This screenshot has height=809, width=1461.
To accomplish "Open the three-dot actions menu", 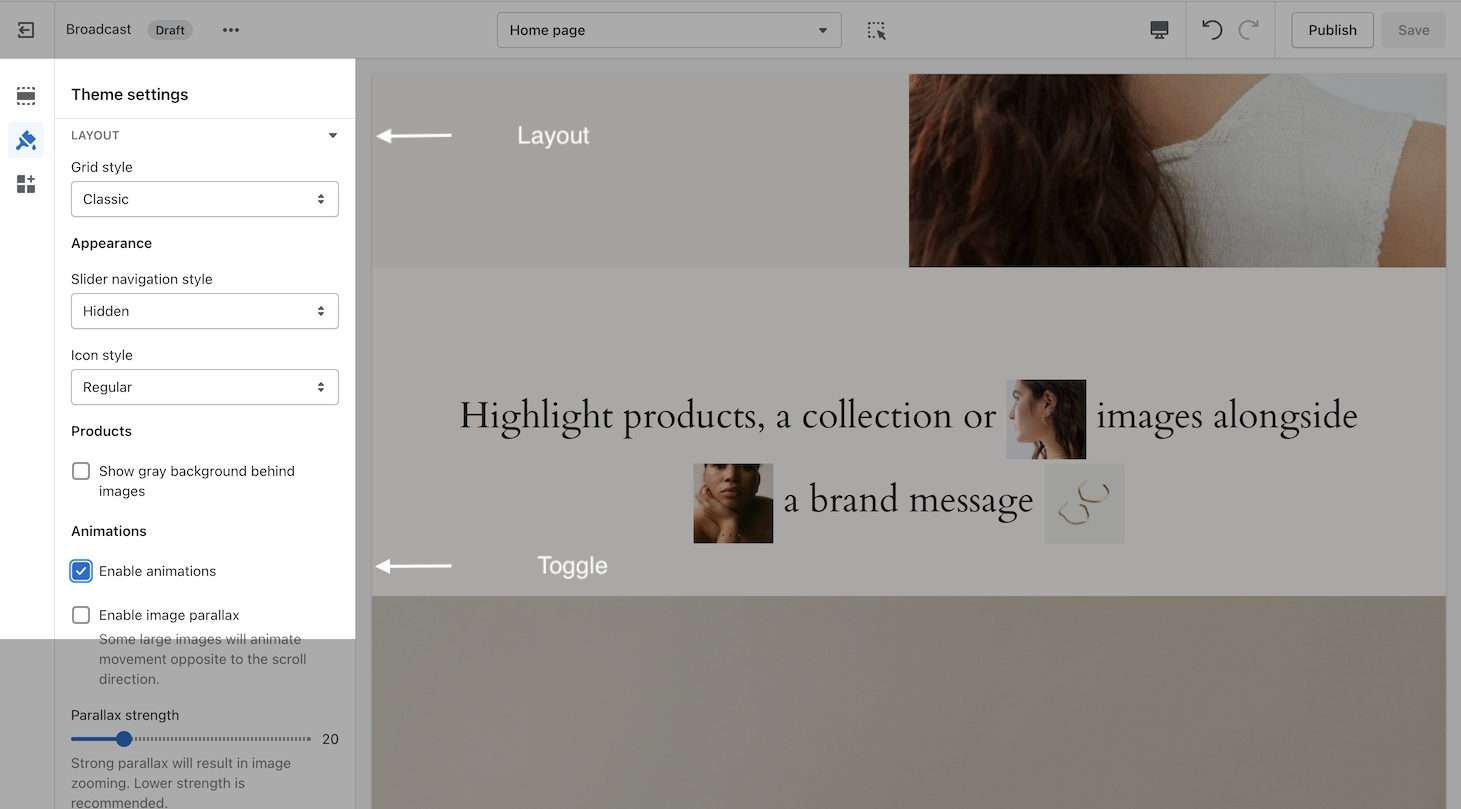I will (231, 30).
